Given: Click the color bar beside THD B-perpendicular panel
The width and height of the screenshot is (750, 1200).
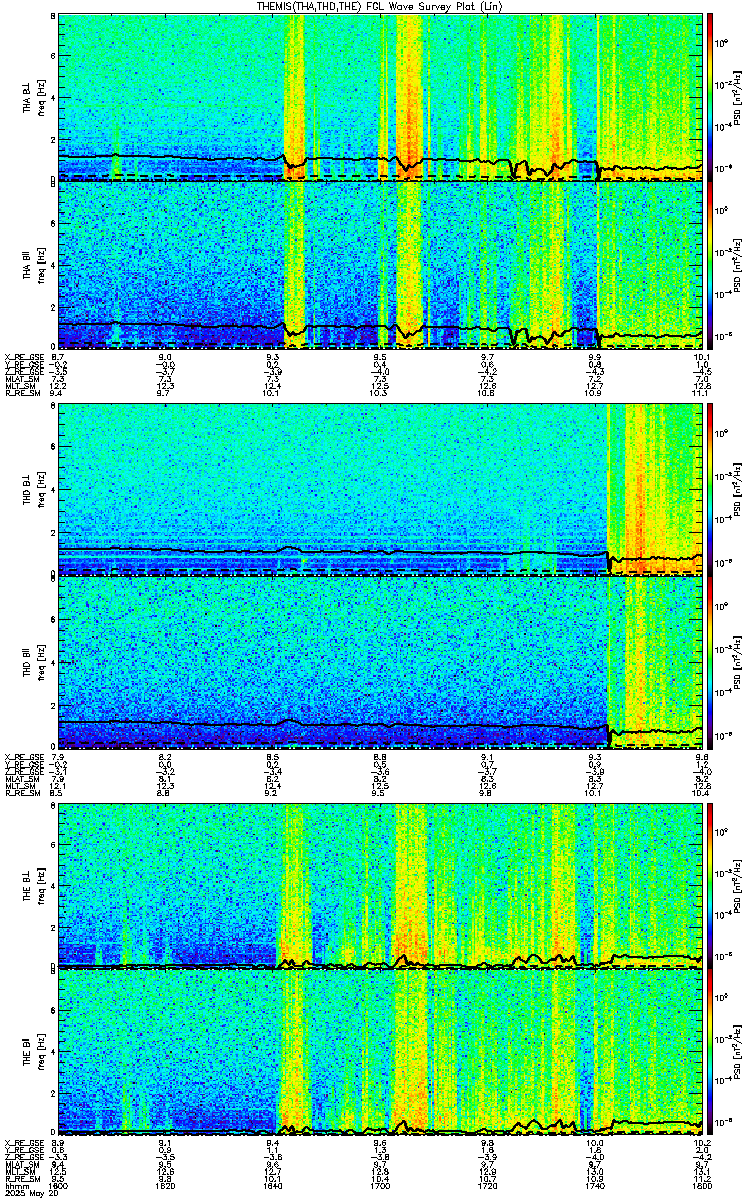Looking at the screenshot, I should pos(710,491).
